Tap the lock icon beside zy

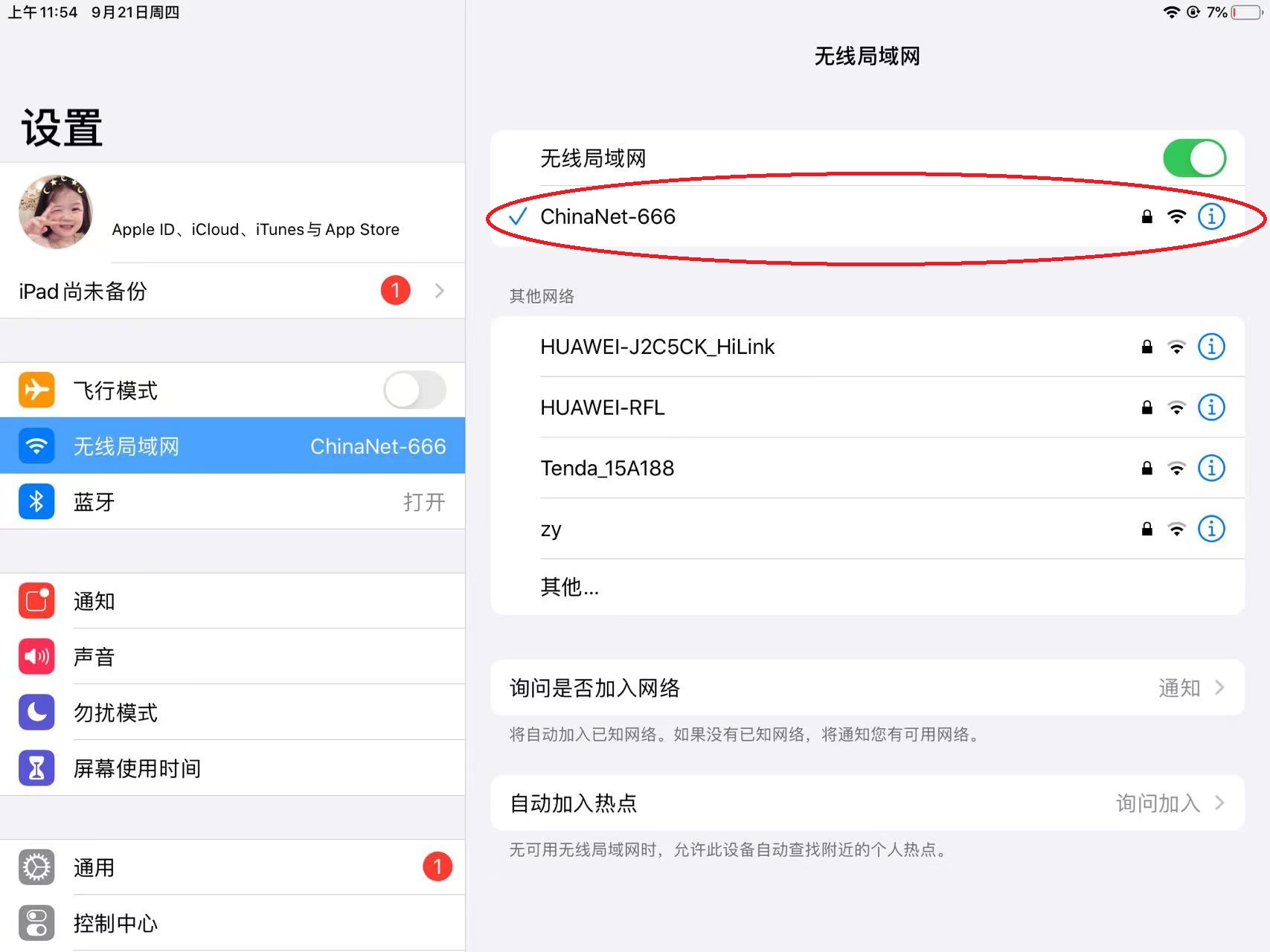tap(1146, 529)
